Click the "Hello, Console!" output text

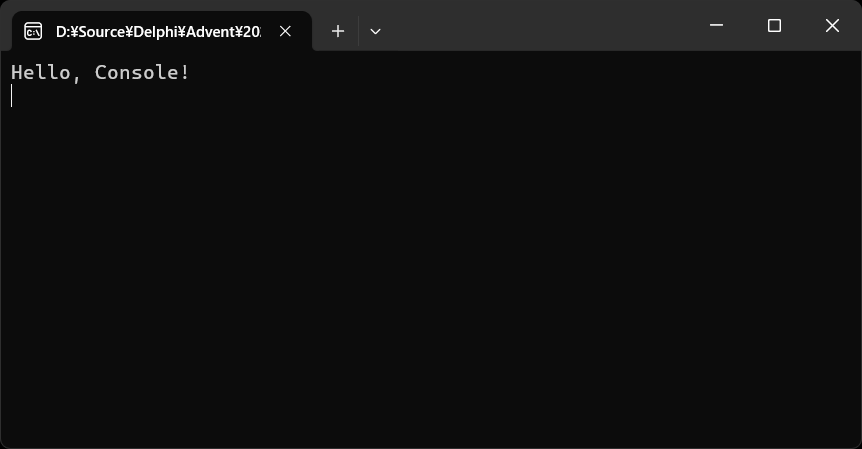(100, 73)
